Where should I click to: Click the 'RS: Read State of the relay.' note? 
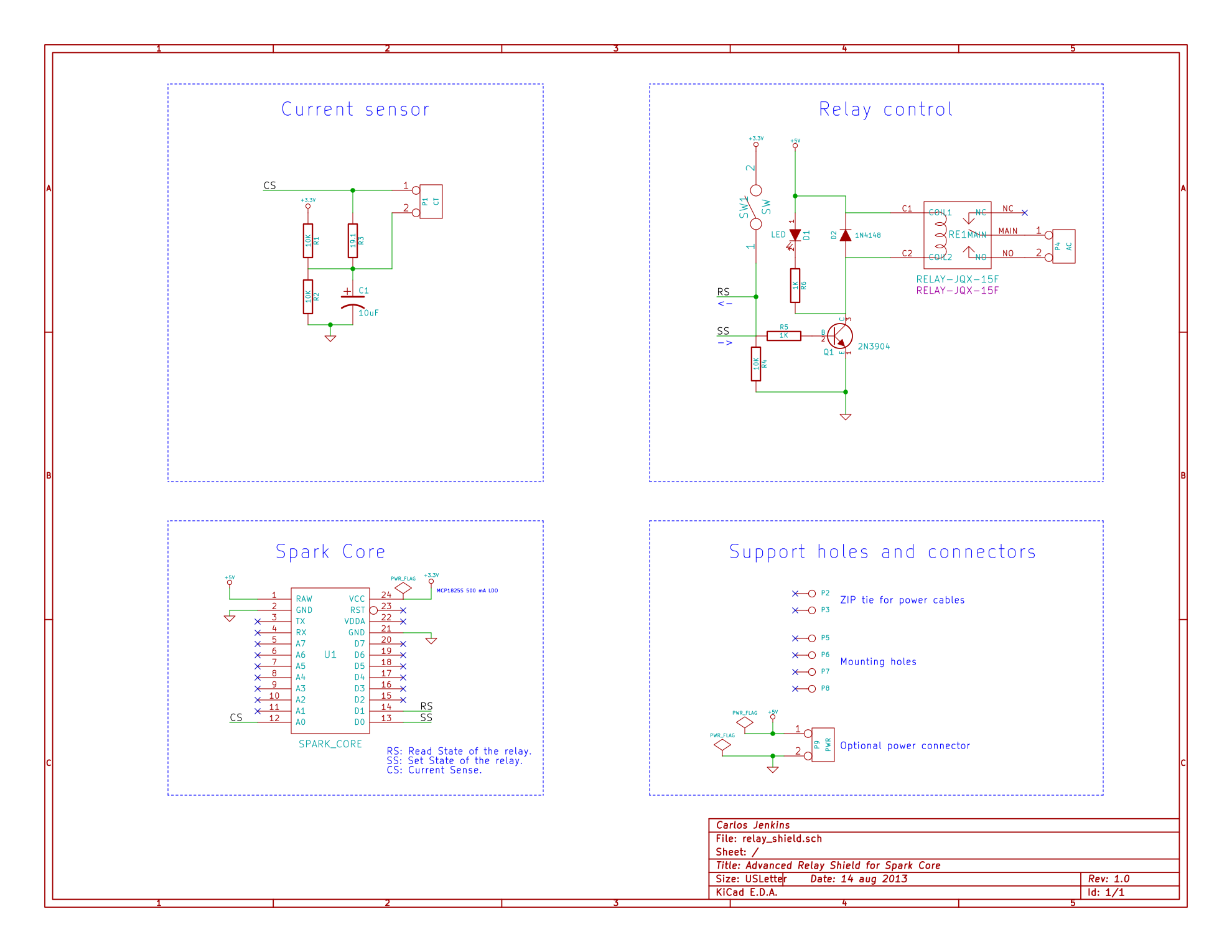coord(459,751)
